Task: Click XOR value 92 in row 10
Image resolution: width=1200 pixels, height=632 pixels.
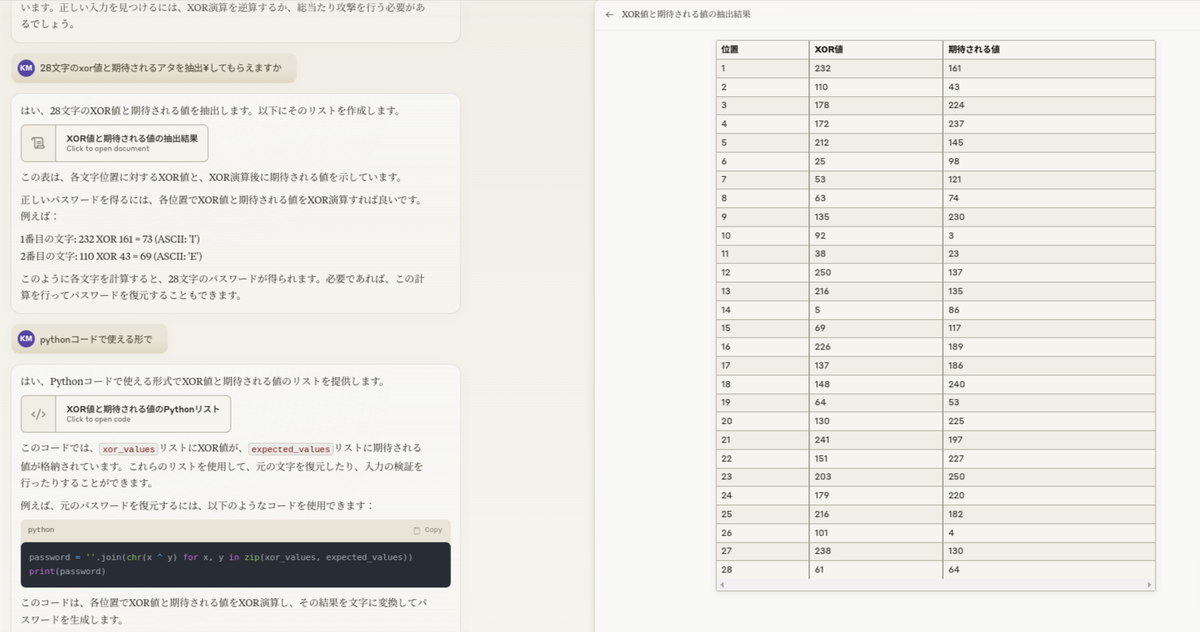Action: (x=821, y=236)
